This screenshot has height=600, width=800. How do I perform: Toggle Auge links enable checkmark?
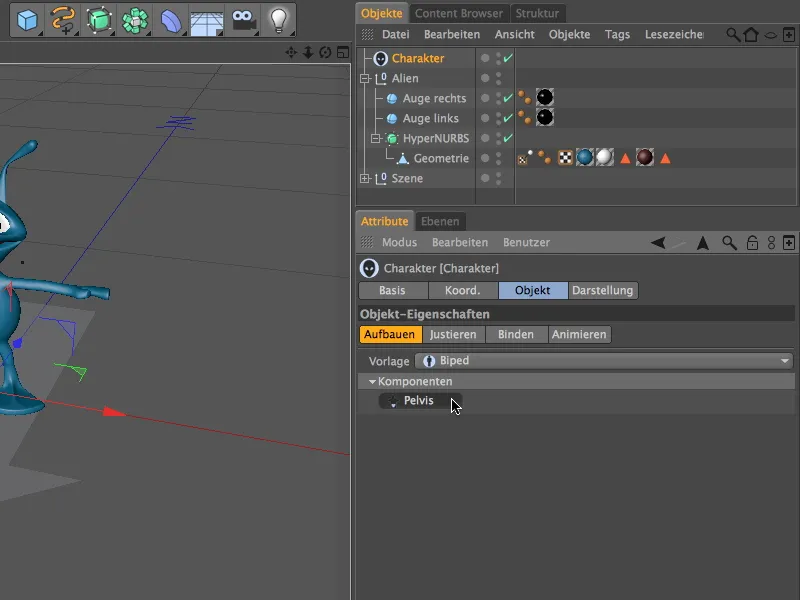[x=508, y=118]
